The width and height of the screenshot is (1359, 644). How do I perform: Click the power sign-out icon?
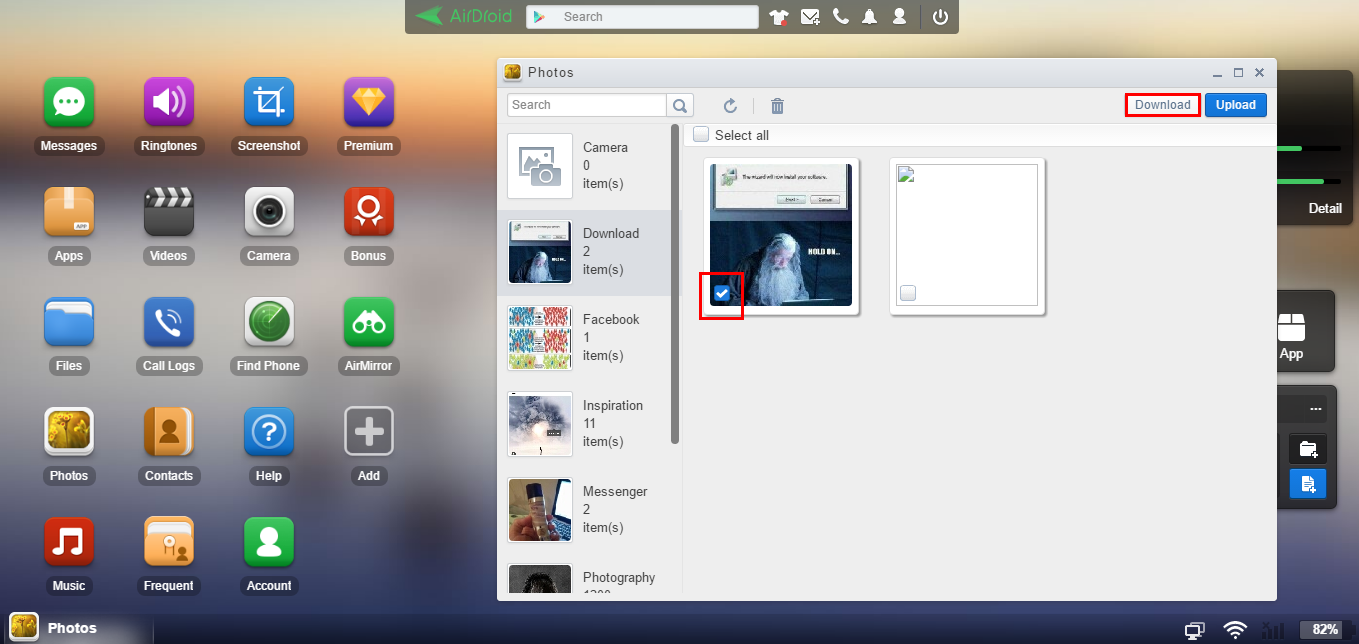pyautogui.click(x=940, y=17)
